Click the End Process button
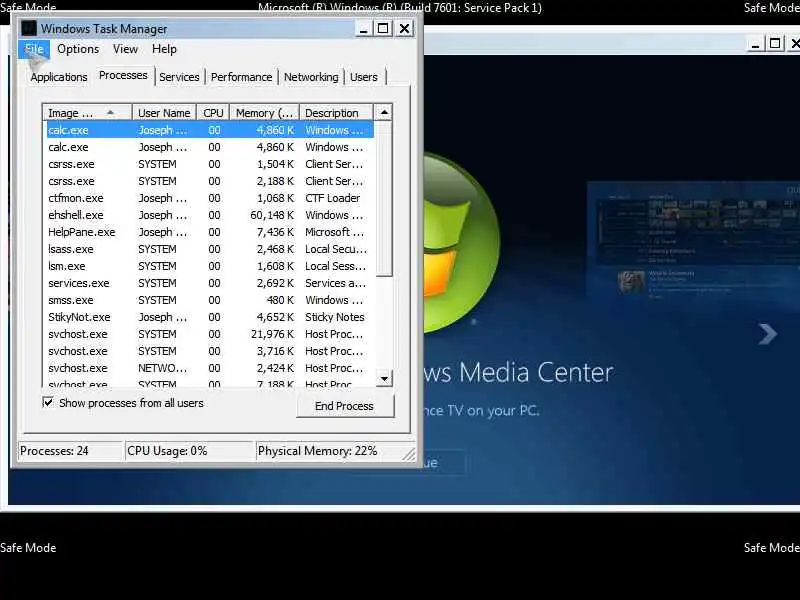This screenshot has height=600, width=800. pos(345,406)
